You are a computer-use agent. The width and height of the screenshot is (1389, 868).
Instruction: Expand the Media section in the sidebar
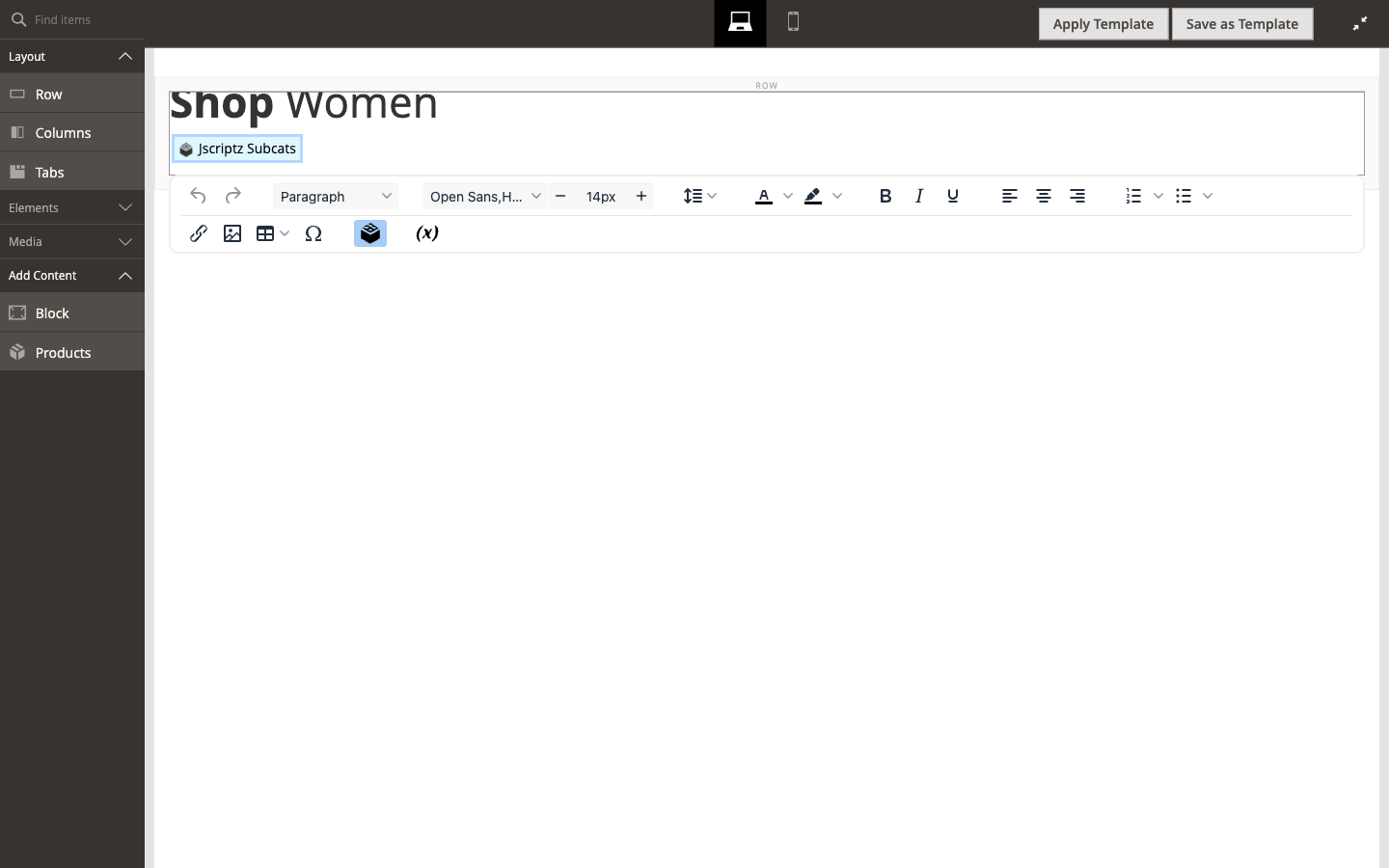coord(72,241)
